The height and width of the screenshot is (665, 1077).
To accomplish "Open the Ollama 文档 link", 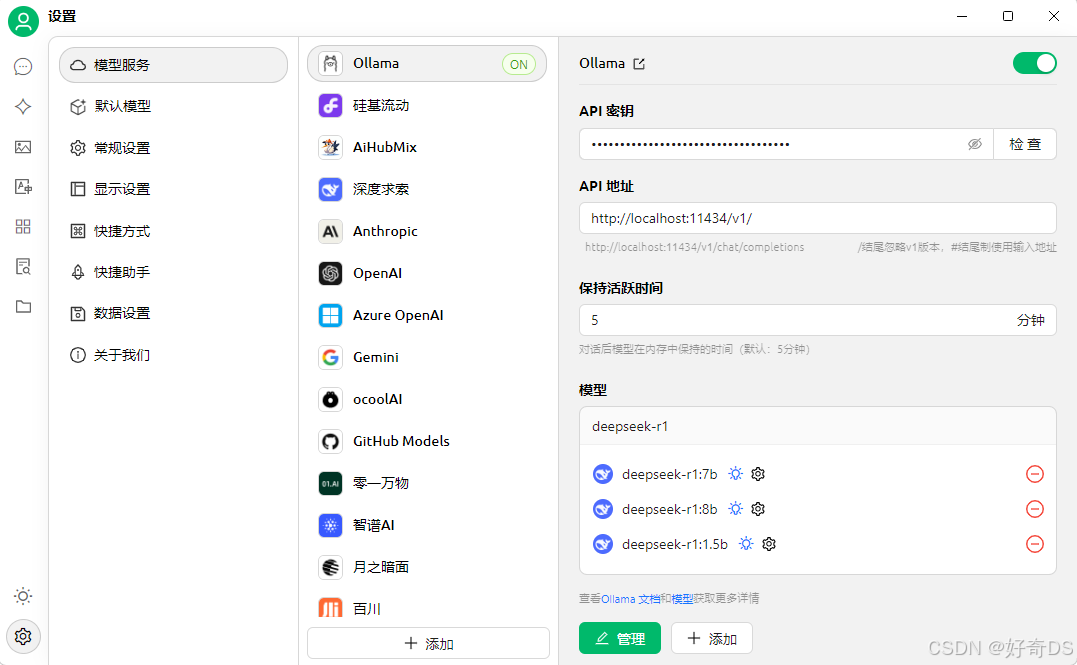I will coord(631,599).
